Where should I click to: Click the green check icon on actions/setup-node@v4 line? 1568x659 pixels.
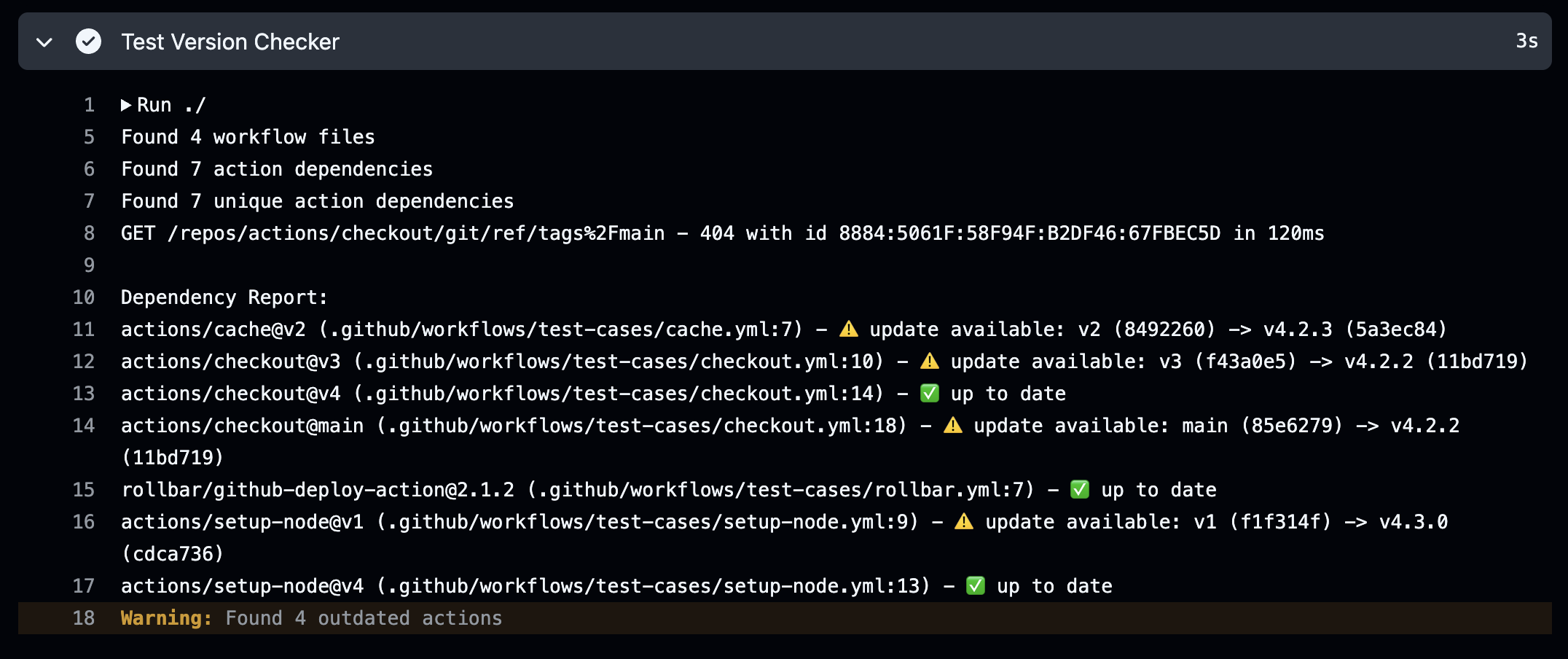[x=976, y=586]
